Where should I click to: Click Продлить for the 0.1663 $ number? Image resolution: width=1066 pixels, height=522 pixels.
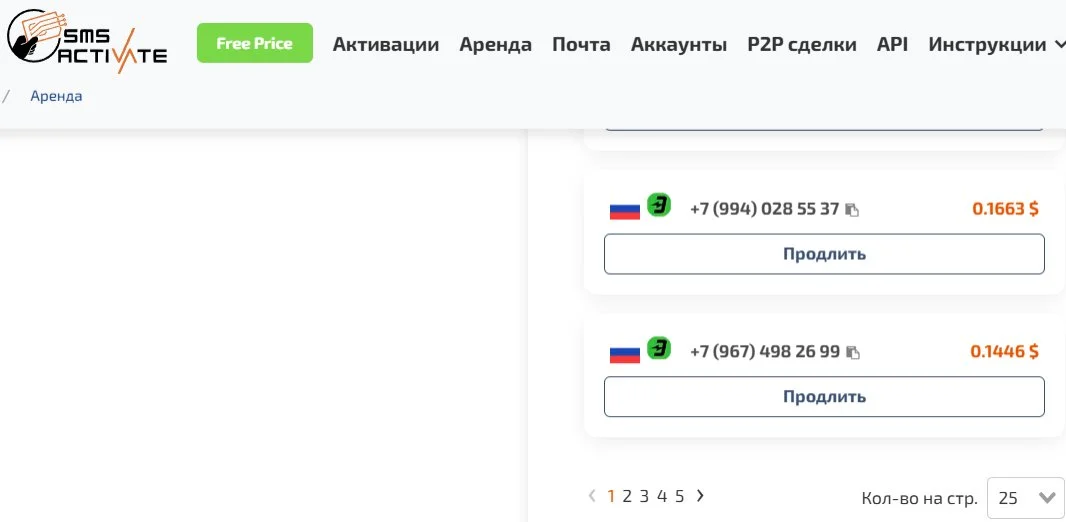(824, 254)
